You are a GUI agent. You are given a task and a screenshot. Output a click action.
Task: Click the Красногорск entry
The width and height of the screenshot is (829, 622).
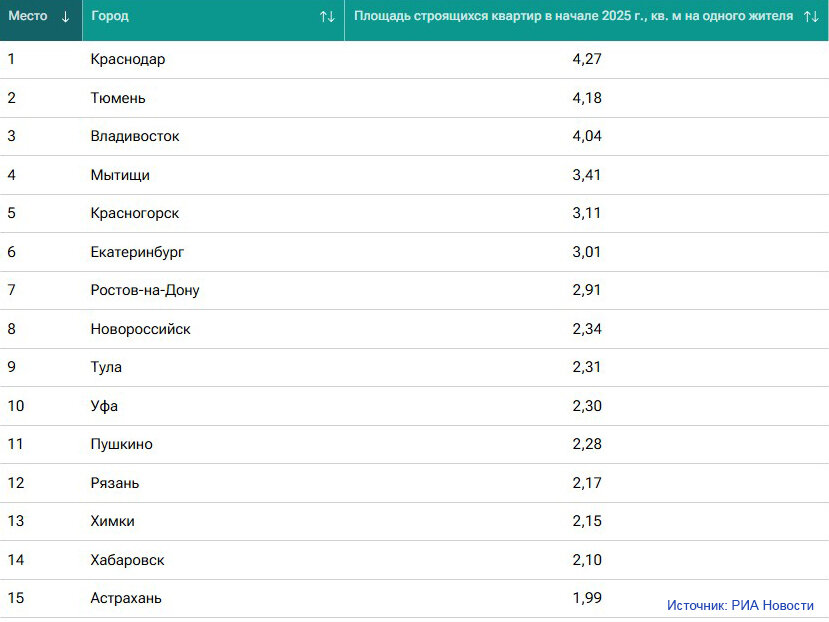coord(135,213)
